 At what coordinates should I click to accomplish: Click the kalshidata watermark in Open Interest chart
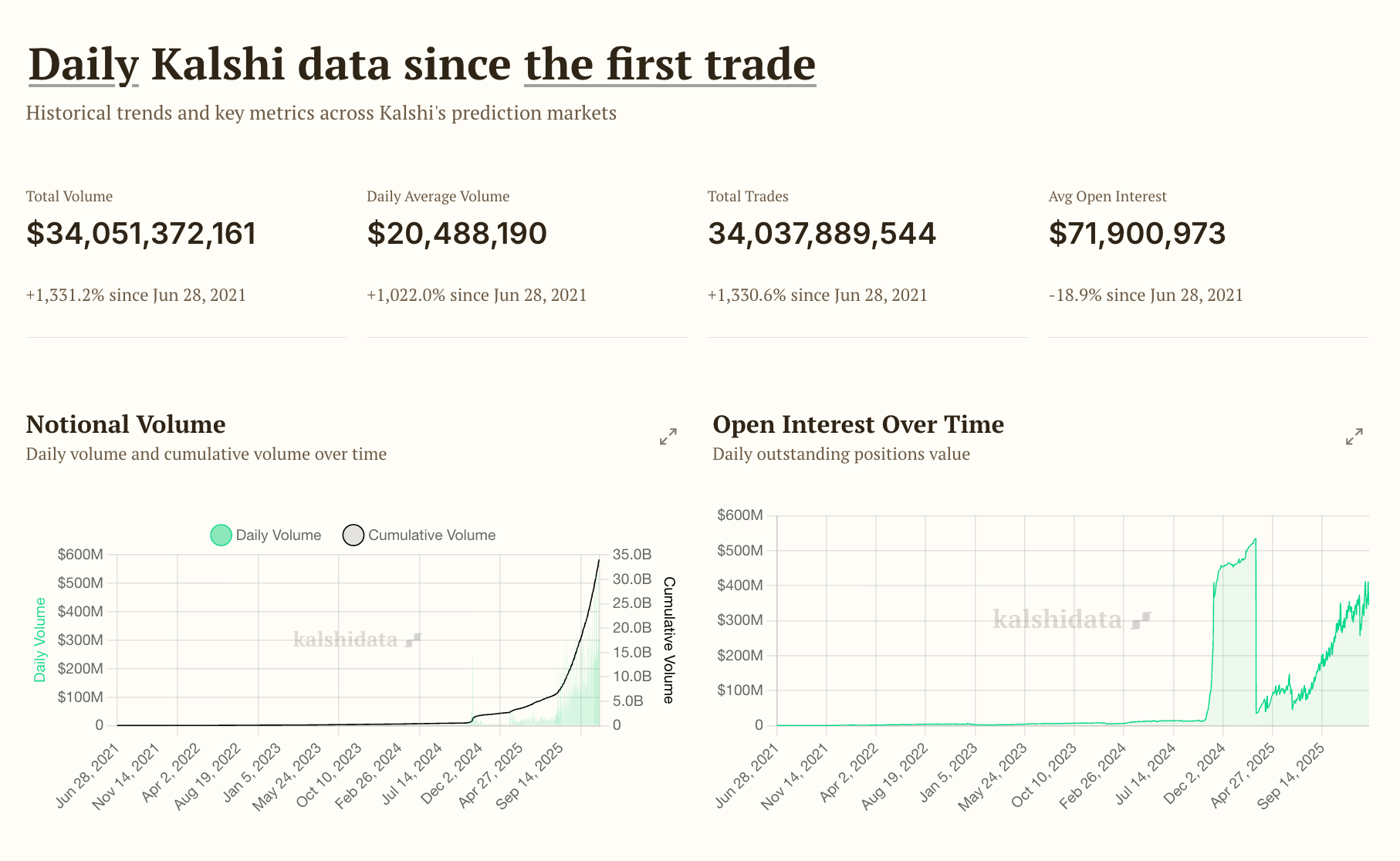pos(1071,620)
